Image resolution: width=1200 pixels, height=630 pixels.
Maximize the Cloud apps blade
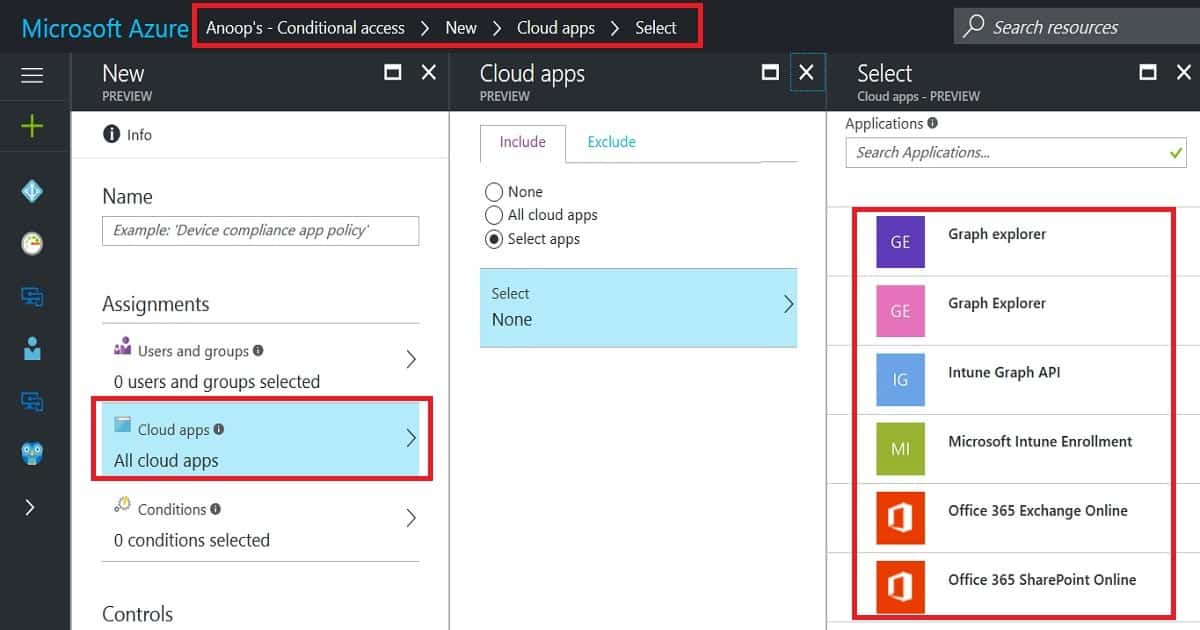tap(770, 72)
